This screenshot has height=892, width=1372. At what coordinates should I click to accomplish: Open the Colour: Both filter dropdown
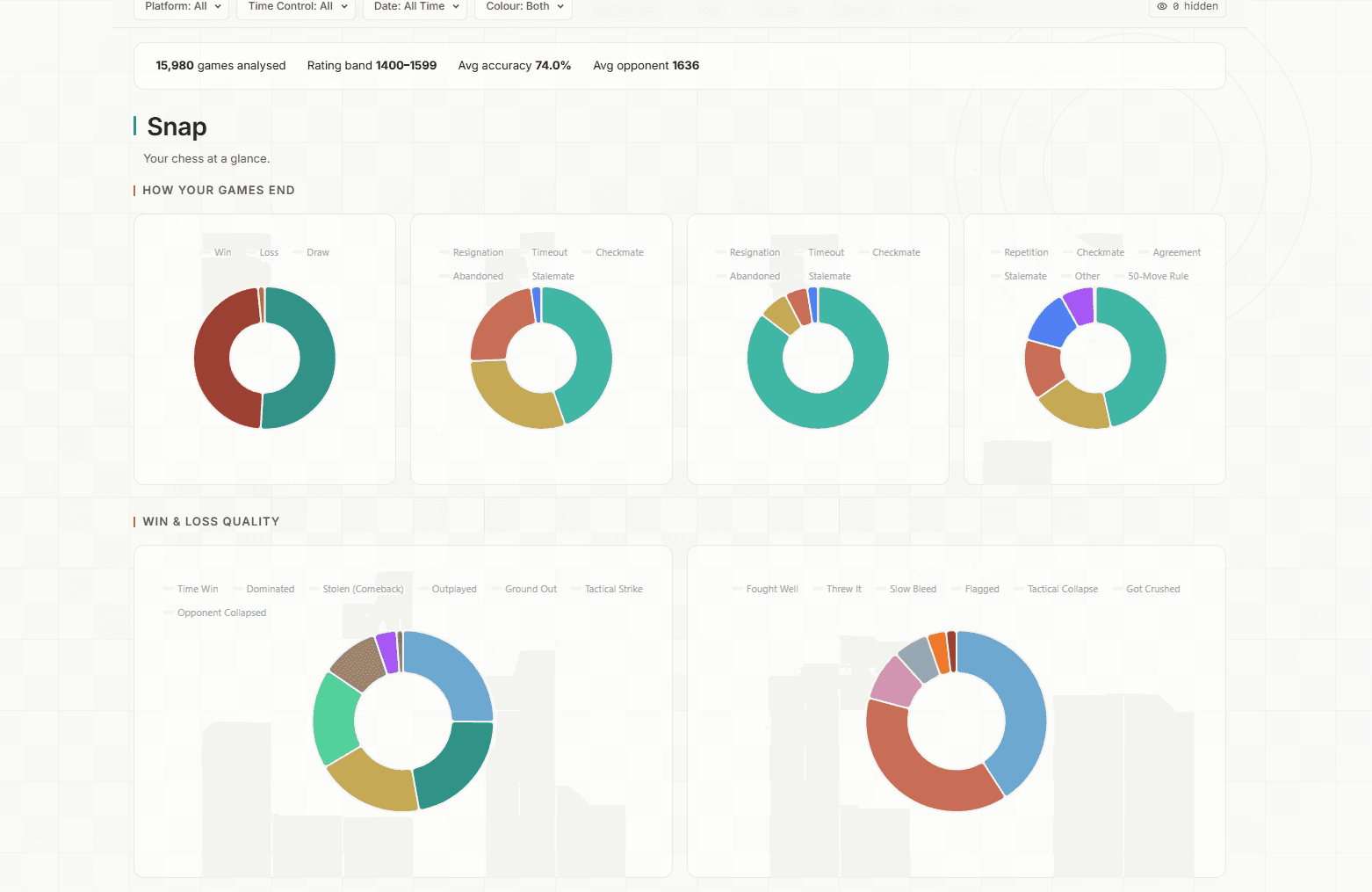524,7
